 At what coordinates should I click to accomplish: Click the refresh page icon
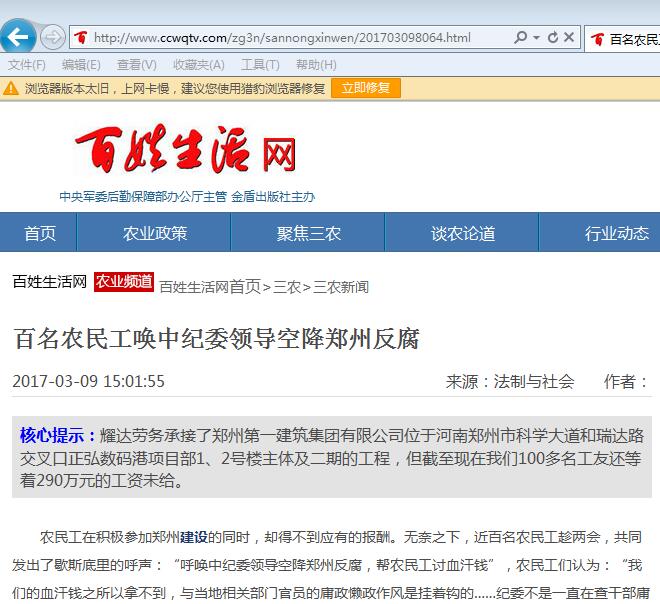pyautogui.click(x=553, y=38)
